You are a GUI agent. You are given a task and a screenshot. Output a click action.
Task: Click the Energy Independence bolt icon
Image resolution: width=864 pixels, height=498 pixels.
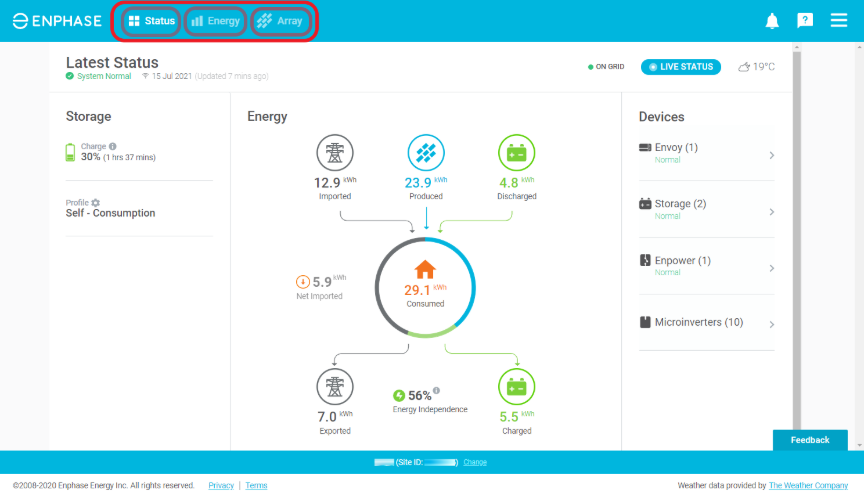(399, 396)
